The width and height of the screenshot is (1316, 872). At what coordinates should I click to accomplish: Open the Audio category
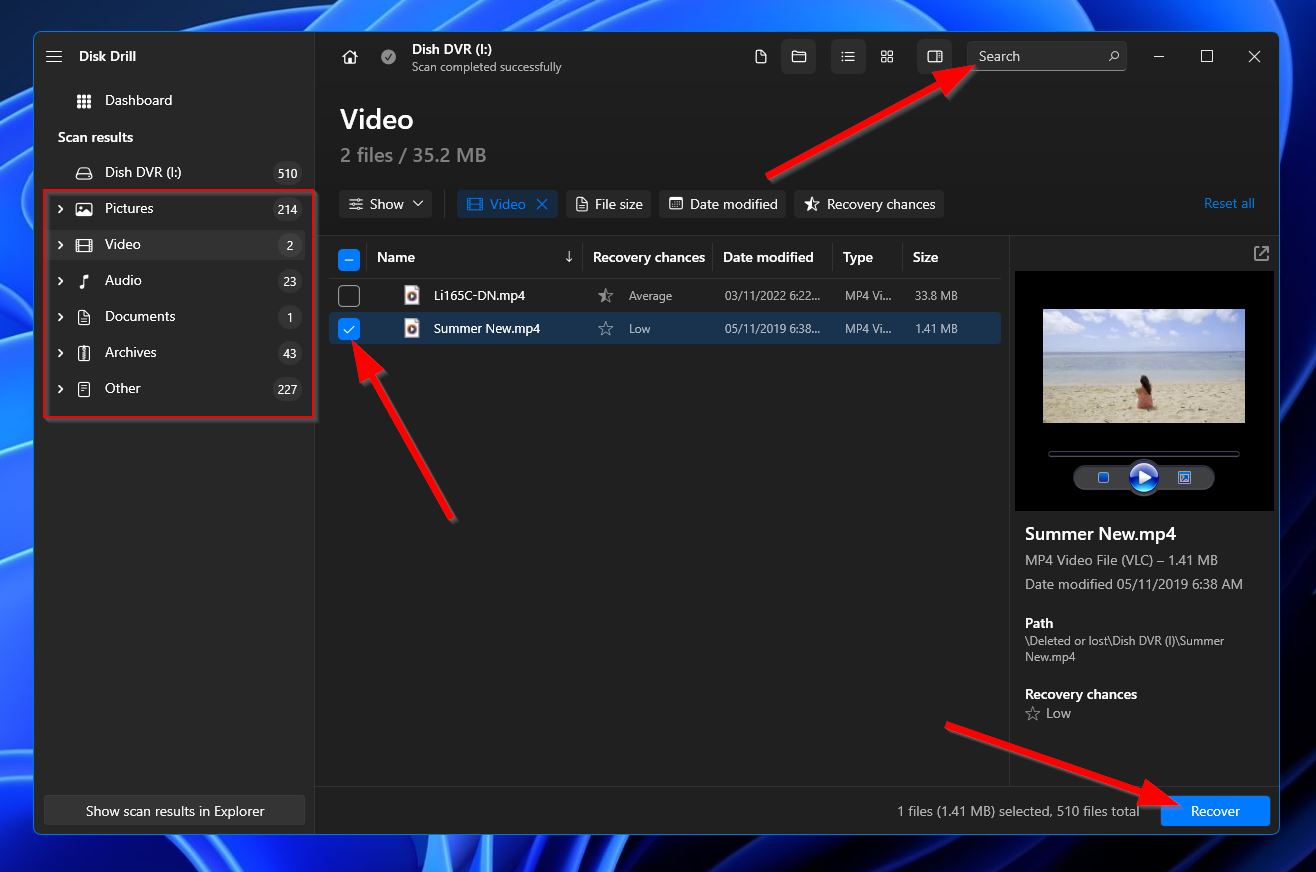[174, 280]
